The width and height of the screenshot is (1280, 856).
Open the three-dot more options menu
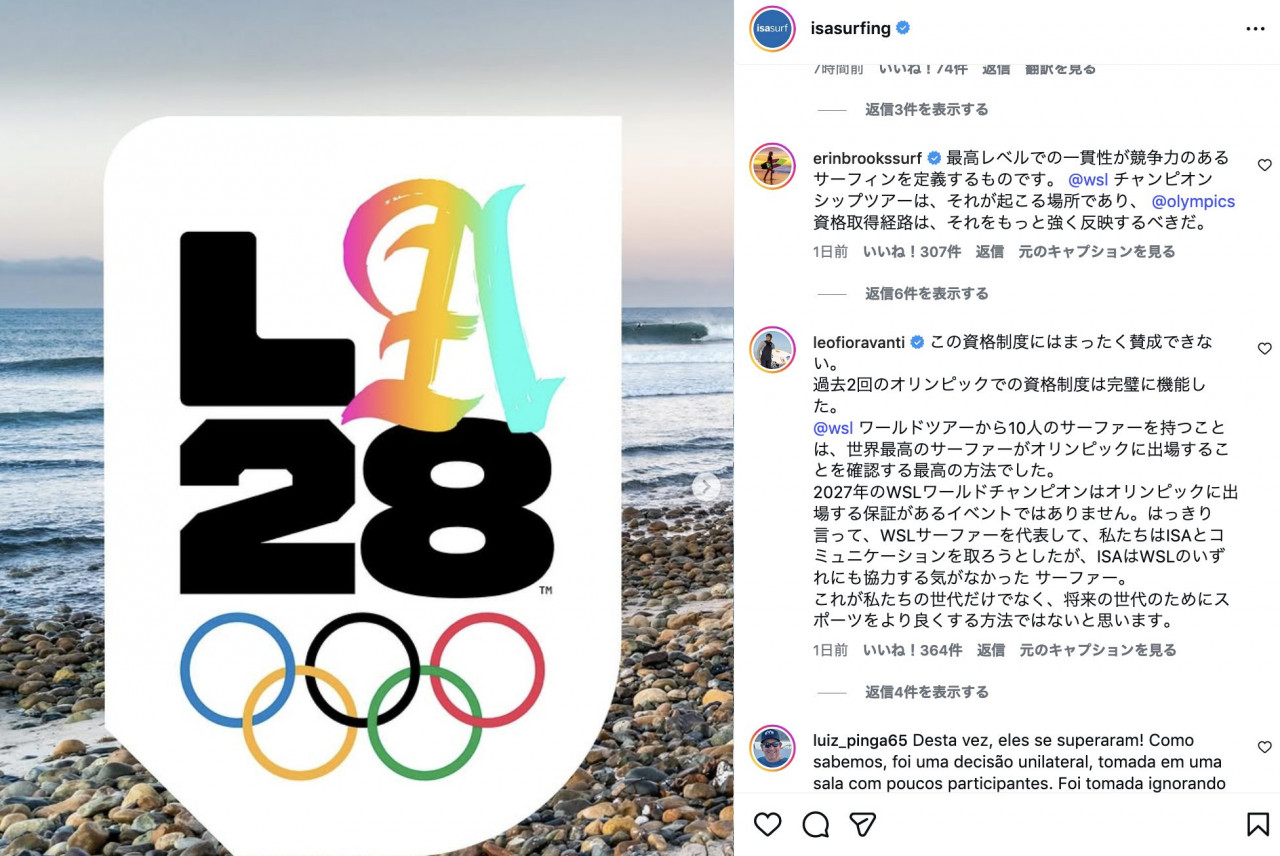click(x=1255, y=29)
